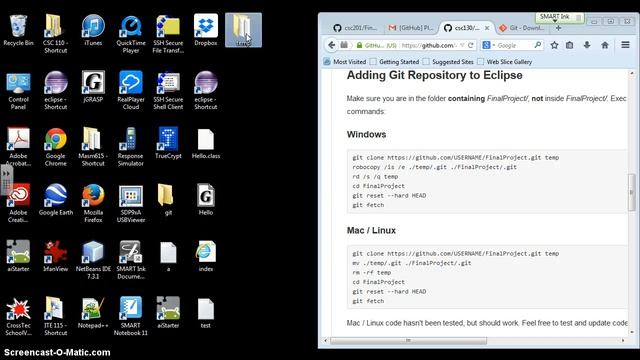Open the Response Simulator icon
The width and height of the screenshot is (640, 360).
tap(131, 147)
